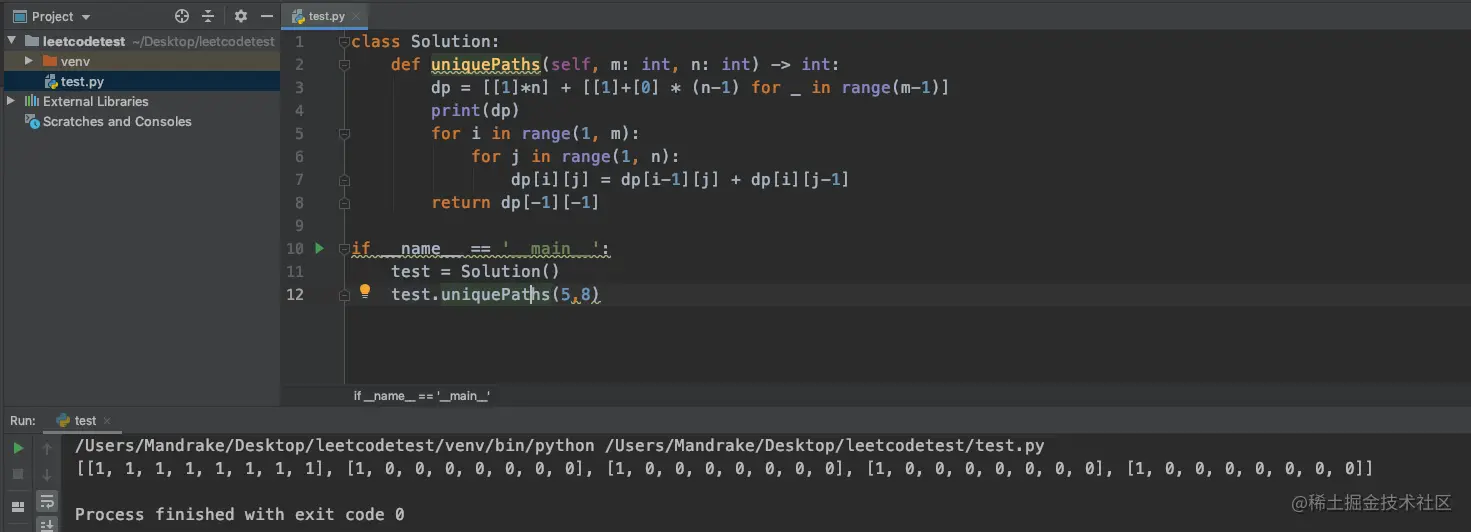1471x532 pixels.
Task: Switch to the test.py editor tab
Action: (x=324, y=16)
